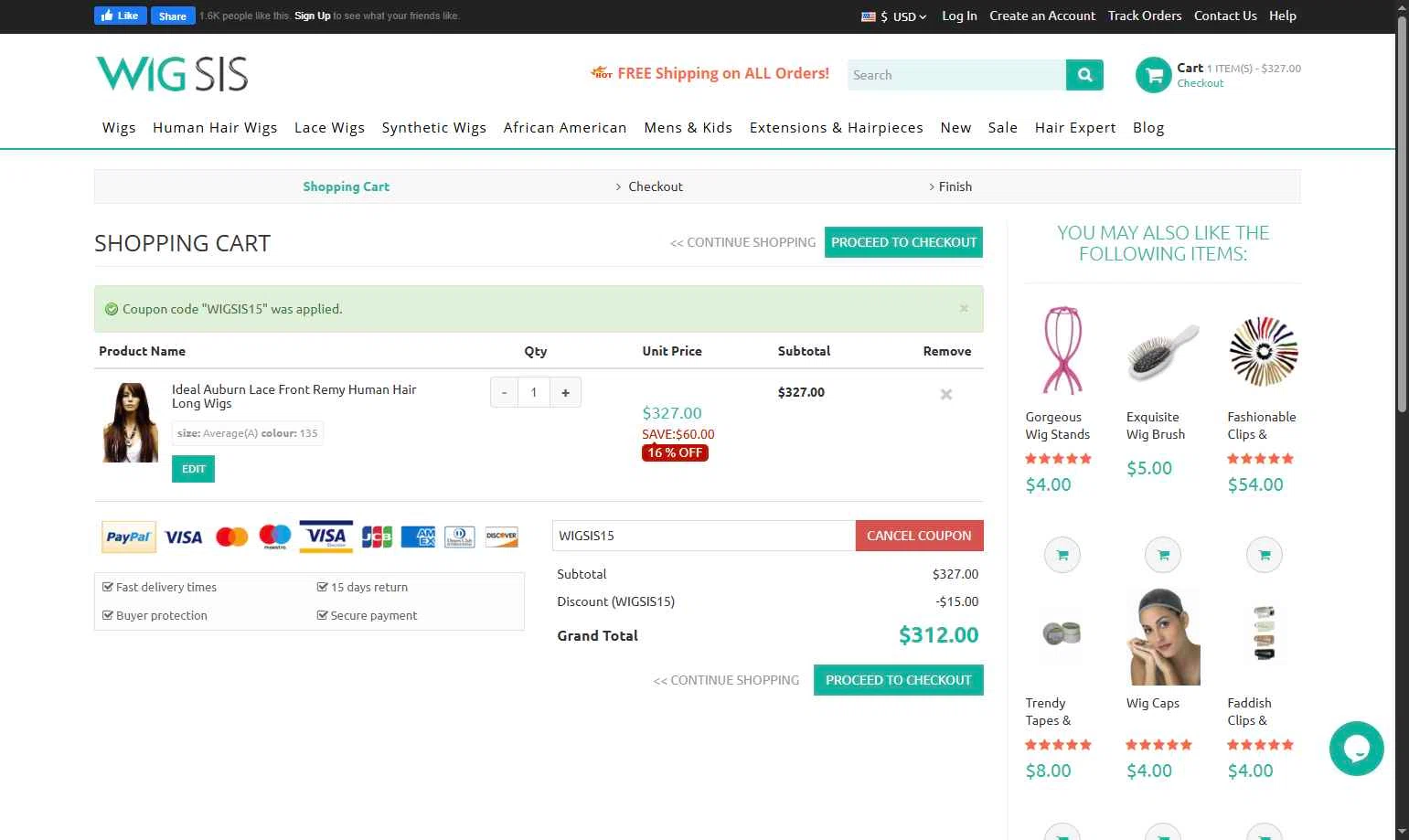This screenshot has width=1409, height=840.
Task: Open the Blog menu item
Action: pos(1148,128)
